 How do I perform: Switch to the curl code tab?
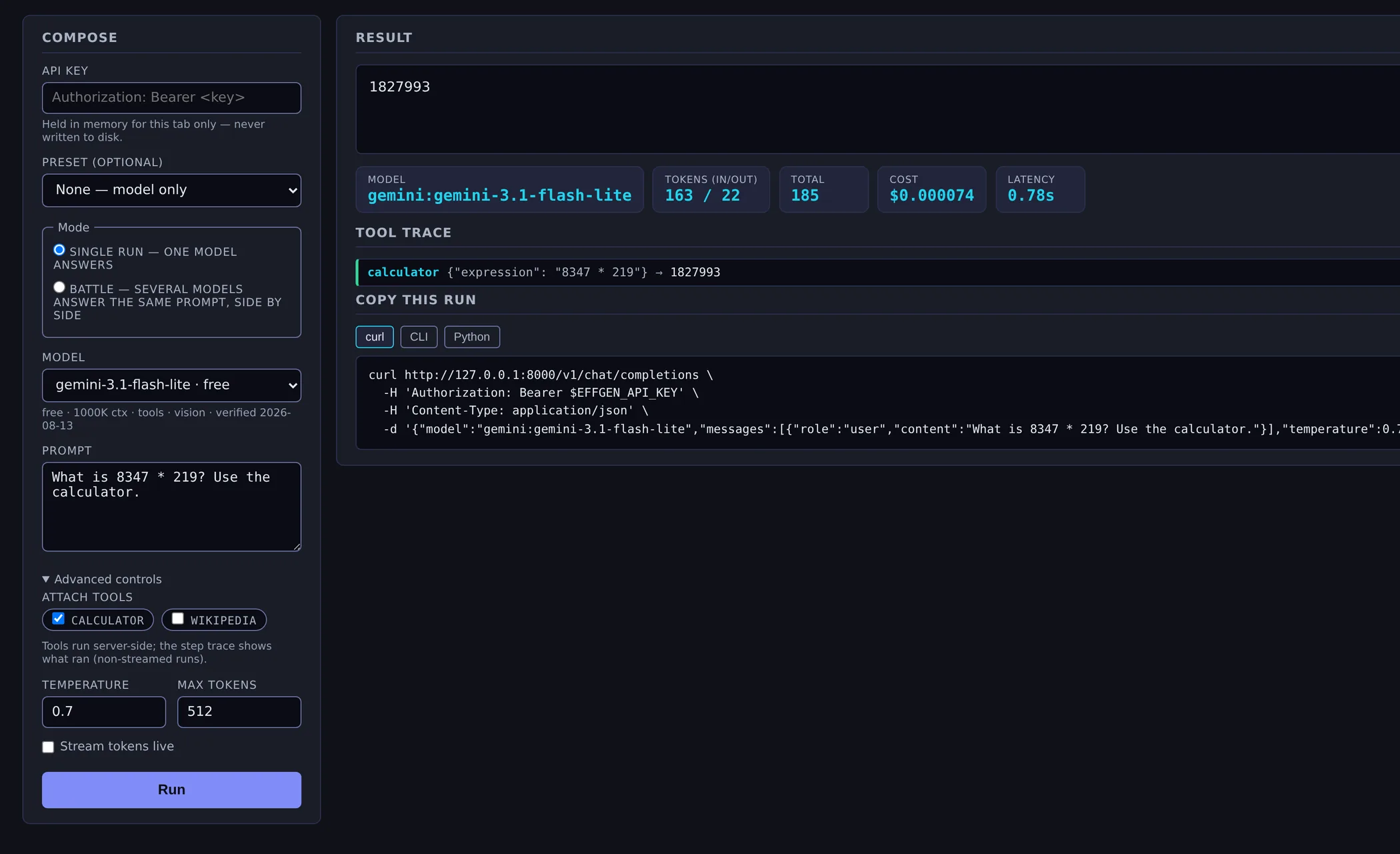point(375,337)
